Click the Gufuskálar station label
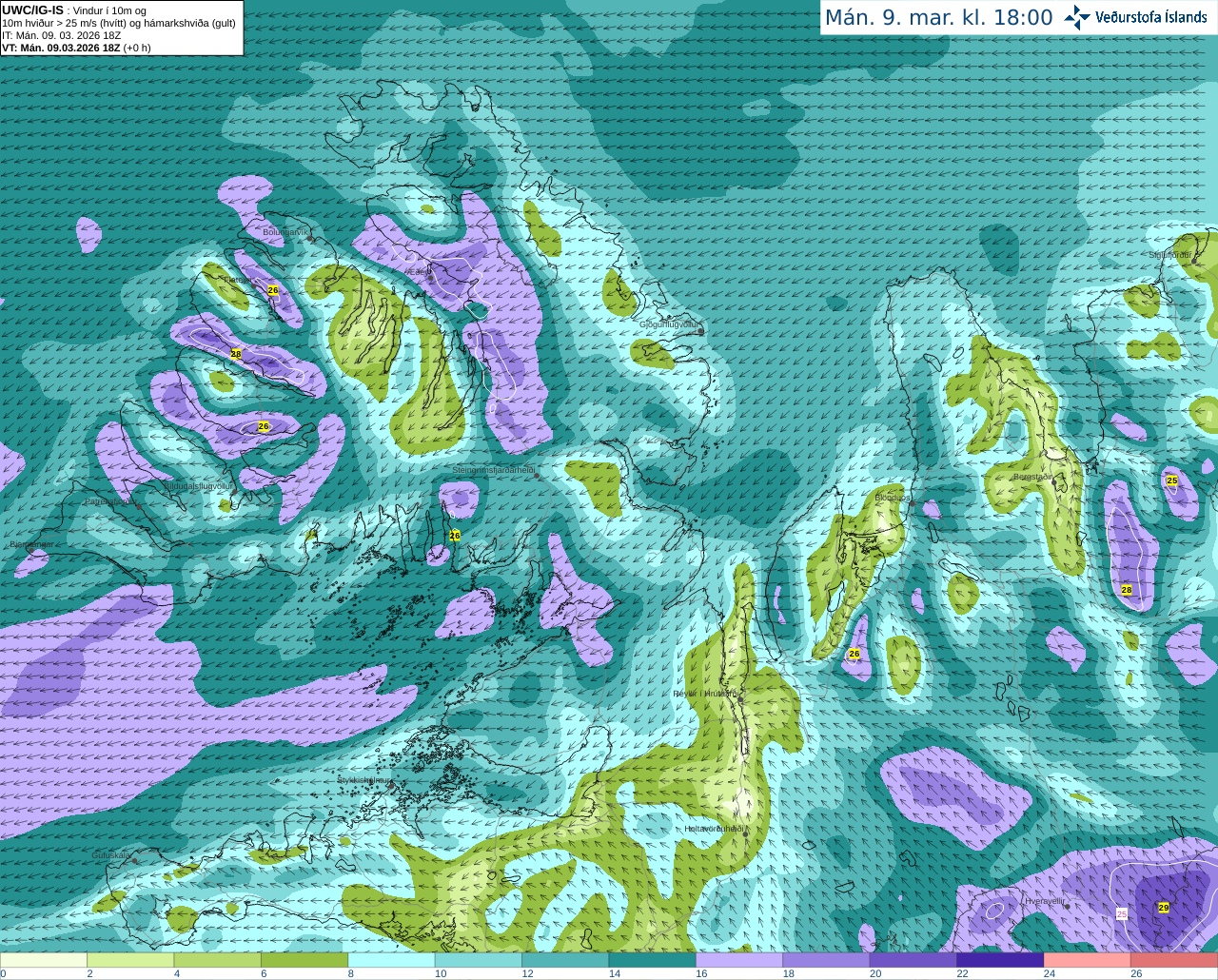This screenshot has height=980, width=1218. (110, 855)
